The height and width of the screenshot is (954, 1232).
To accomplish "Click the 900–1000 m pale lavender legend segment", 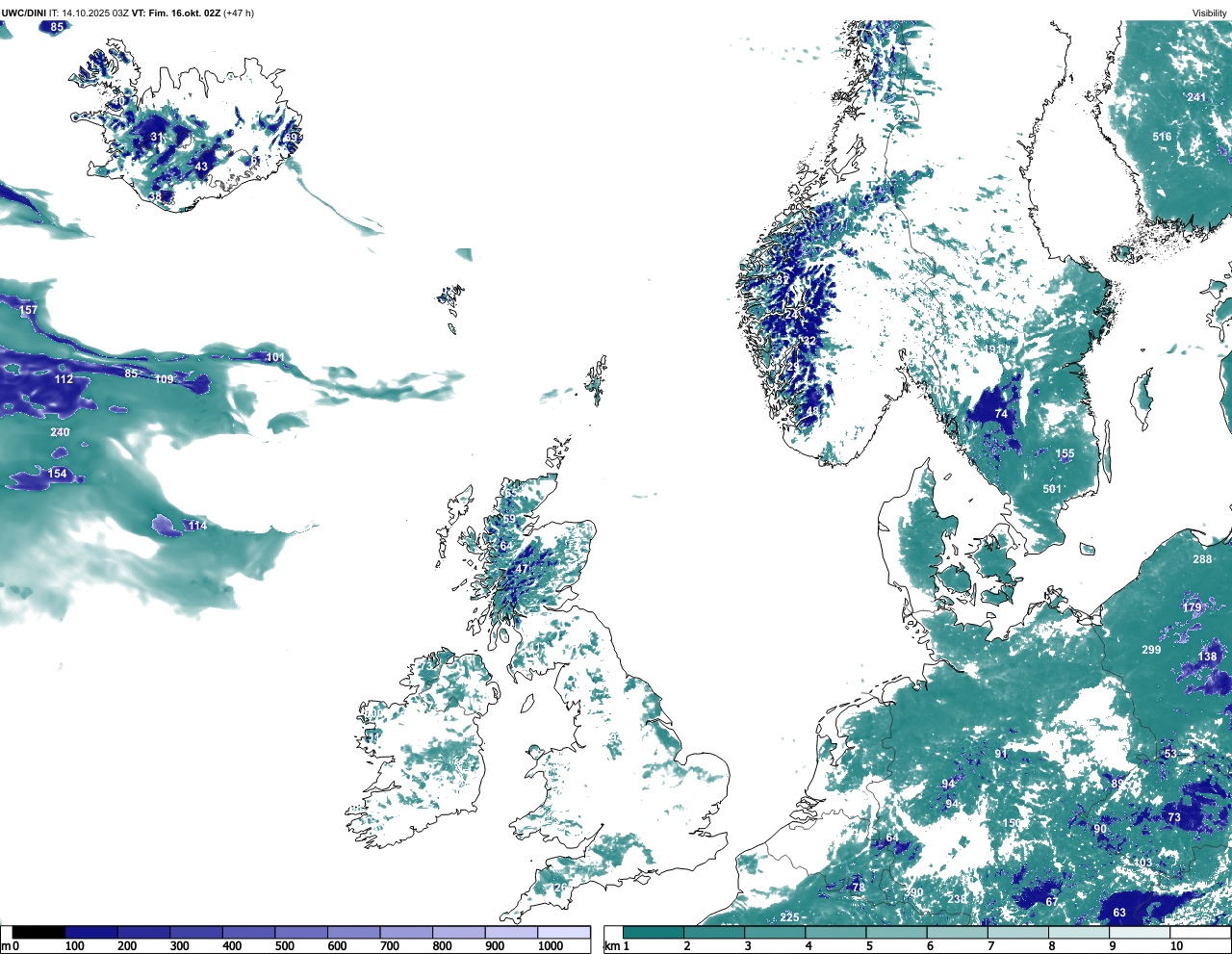I will (x=511, y=932).
